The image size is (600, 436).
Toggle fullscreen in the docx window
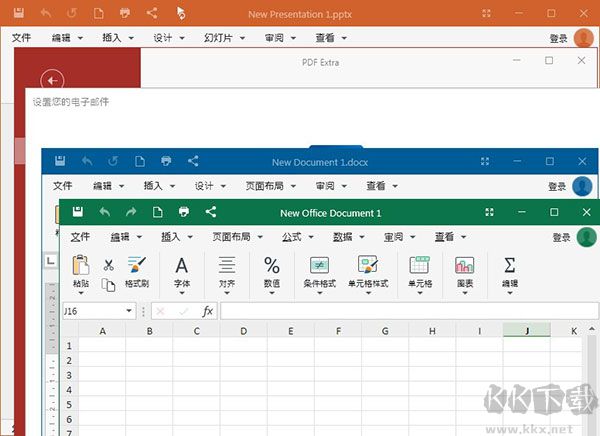(485, 161)
